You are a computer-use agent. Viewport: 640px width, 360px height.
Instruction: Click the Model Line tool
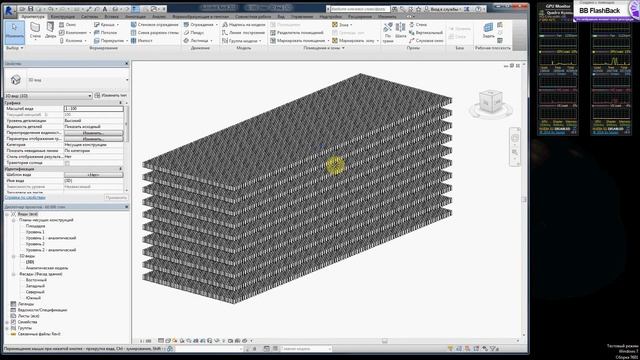pos(244,32)
